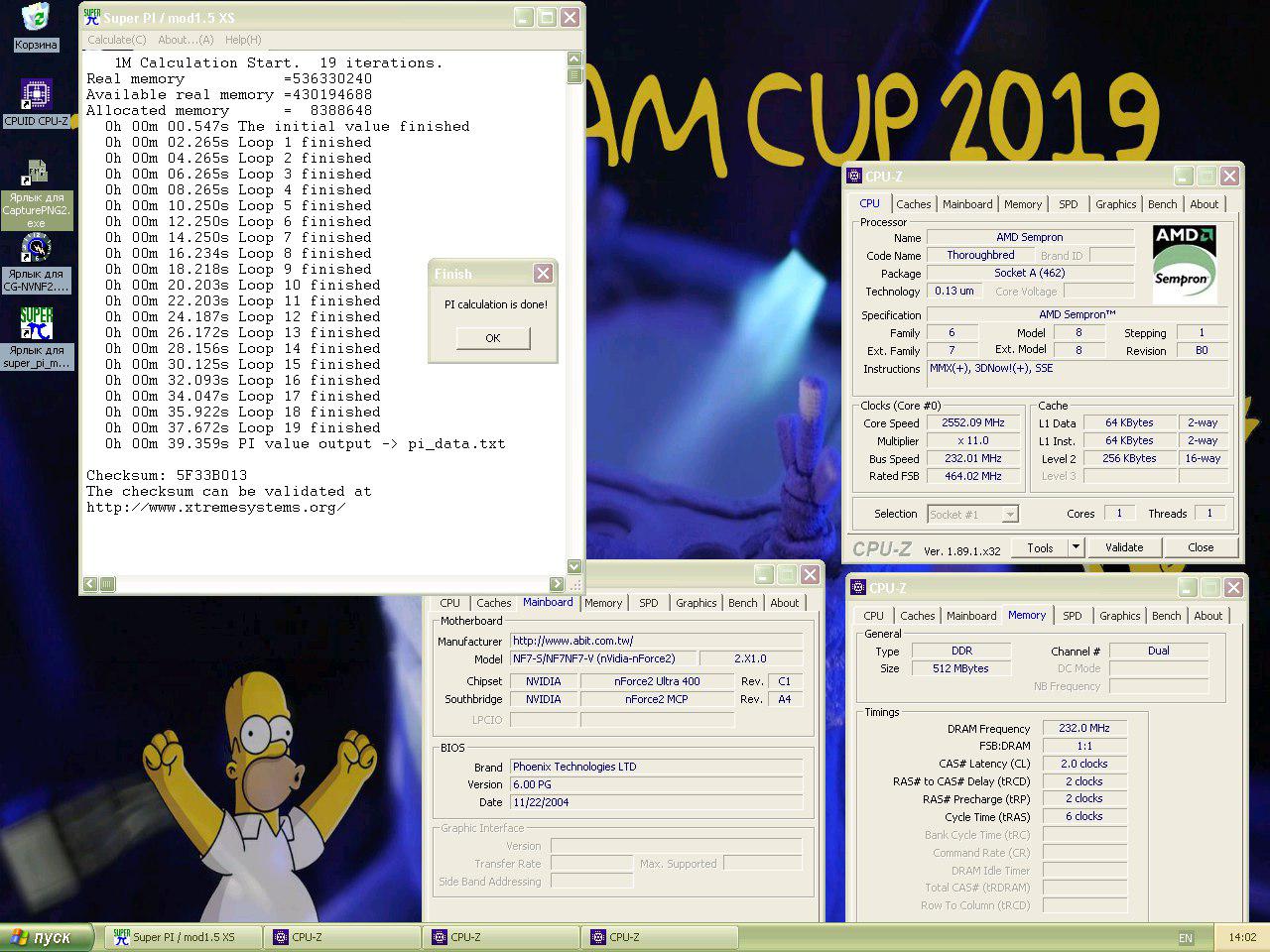Click the EN language indicator in tray
1270x952 pixels.
tap(1186, 938)
